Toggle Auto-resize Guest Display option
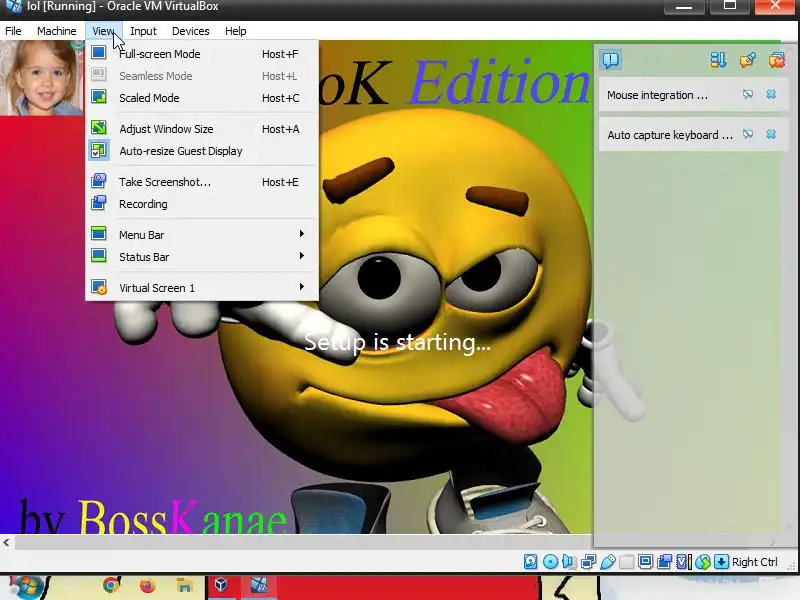800x600 pixels. [202, 151]
